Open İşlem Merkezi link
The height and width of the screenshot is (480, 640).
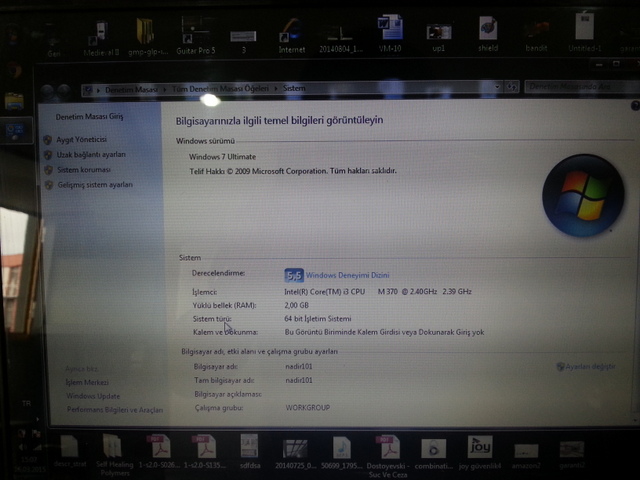tap(87, 382)
